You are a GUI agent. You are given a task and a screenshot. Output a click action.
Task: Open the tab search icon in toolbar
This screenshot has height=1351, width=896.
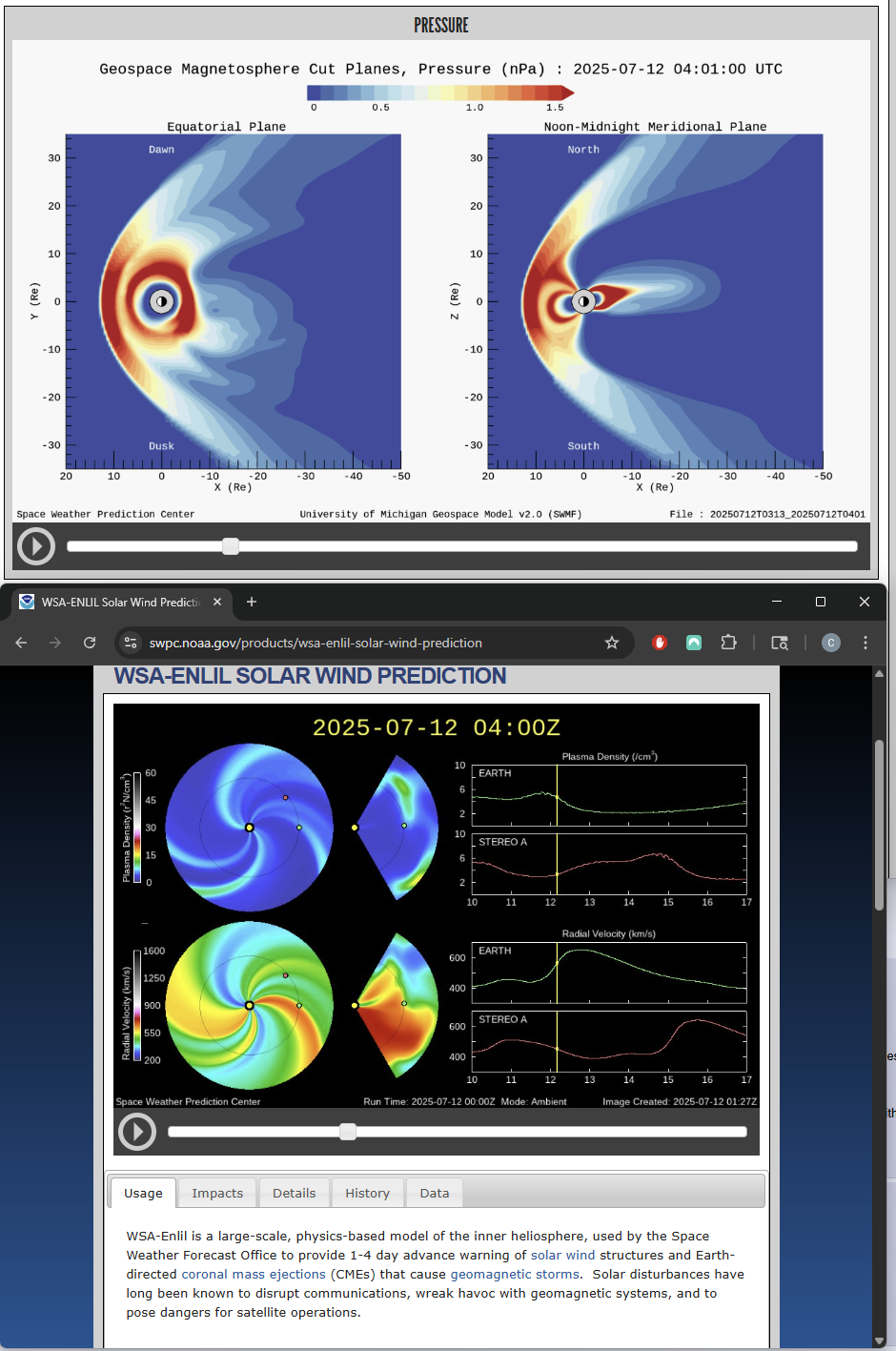click(780, 643)
